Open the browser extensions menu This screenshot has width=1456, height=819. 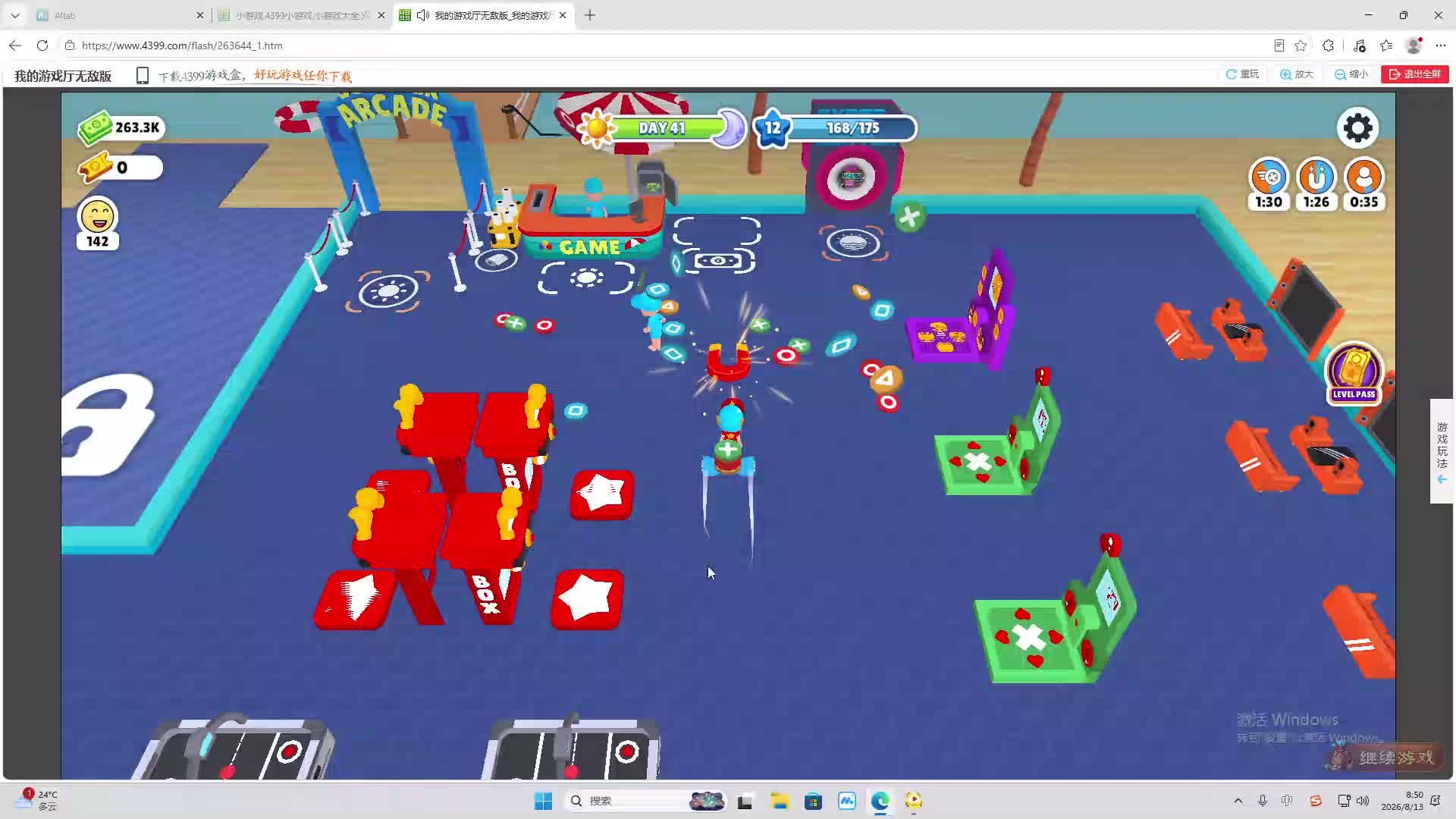1329,45
